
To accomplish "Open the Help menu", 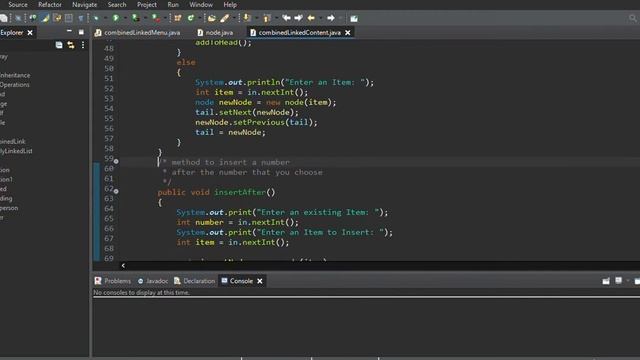I will pyautogui.click(x=230, y=5).
